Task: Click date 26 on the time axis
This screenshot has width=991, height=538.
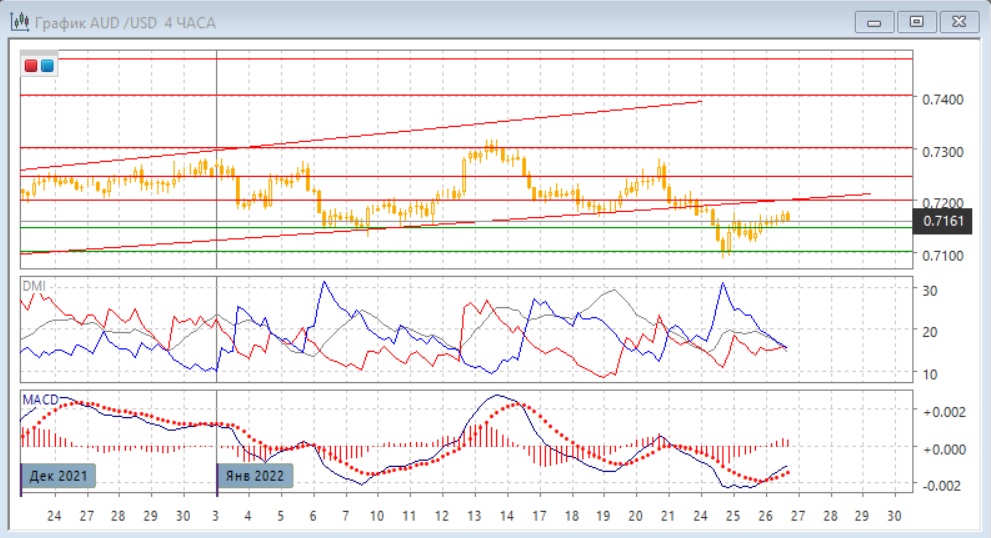Action: (x=765, y=516)
